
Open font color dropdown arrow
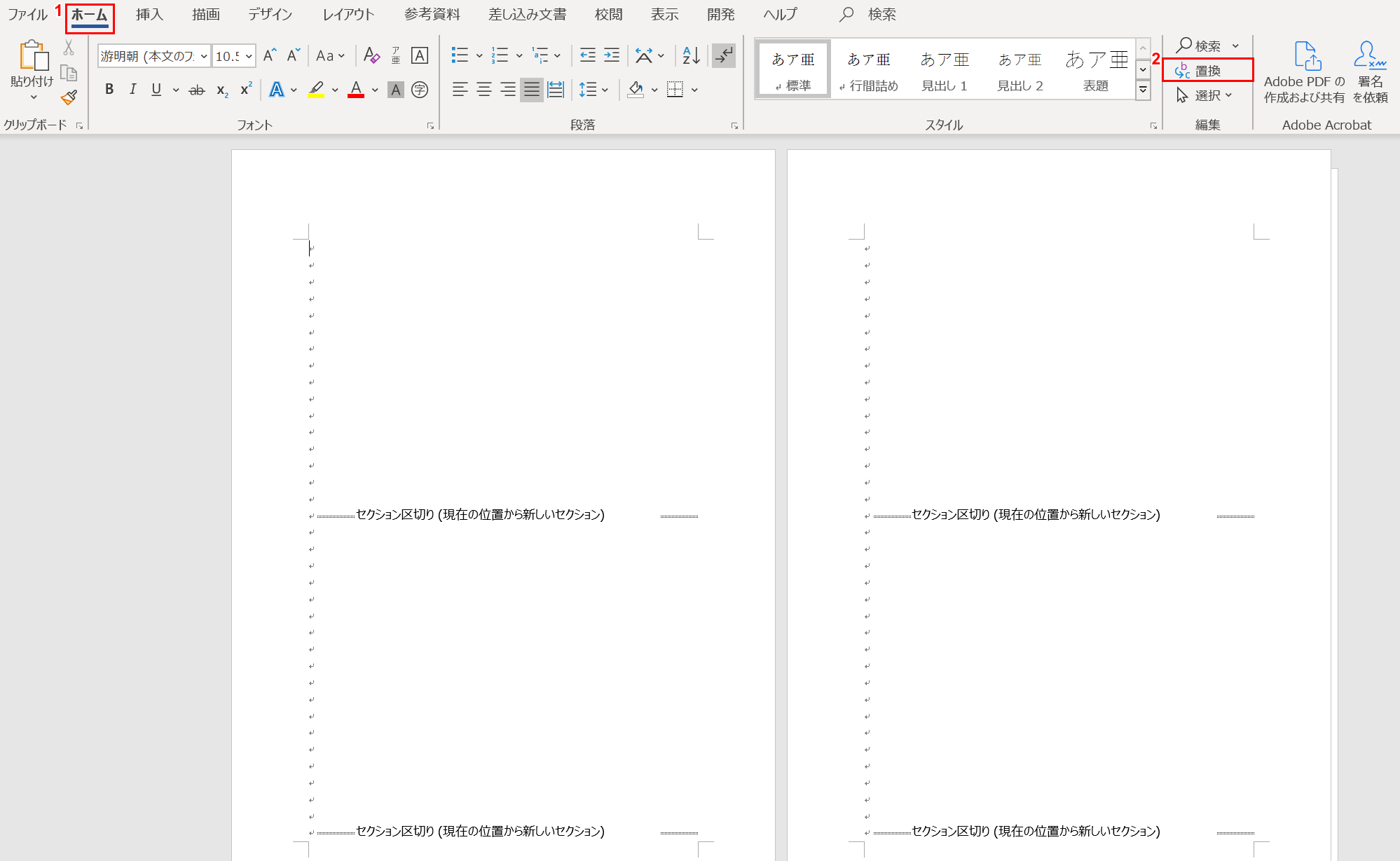click(376, 90)
